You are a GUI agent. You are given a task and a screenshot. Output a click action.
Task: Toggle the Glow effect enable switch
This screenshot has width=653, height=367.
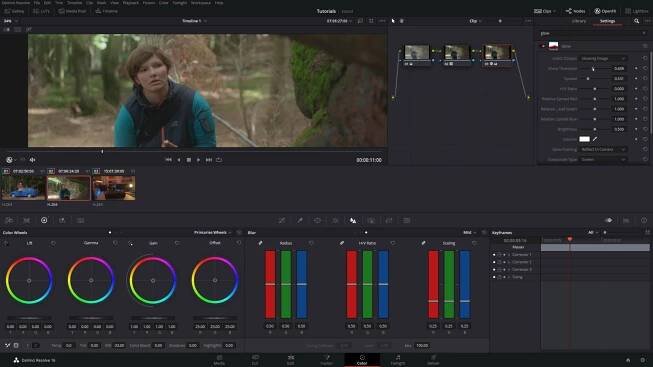tap(543, 46)
